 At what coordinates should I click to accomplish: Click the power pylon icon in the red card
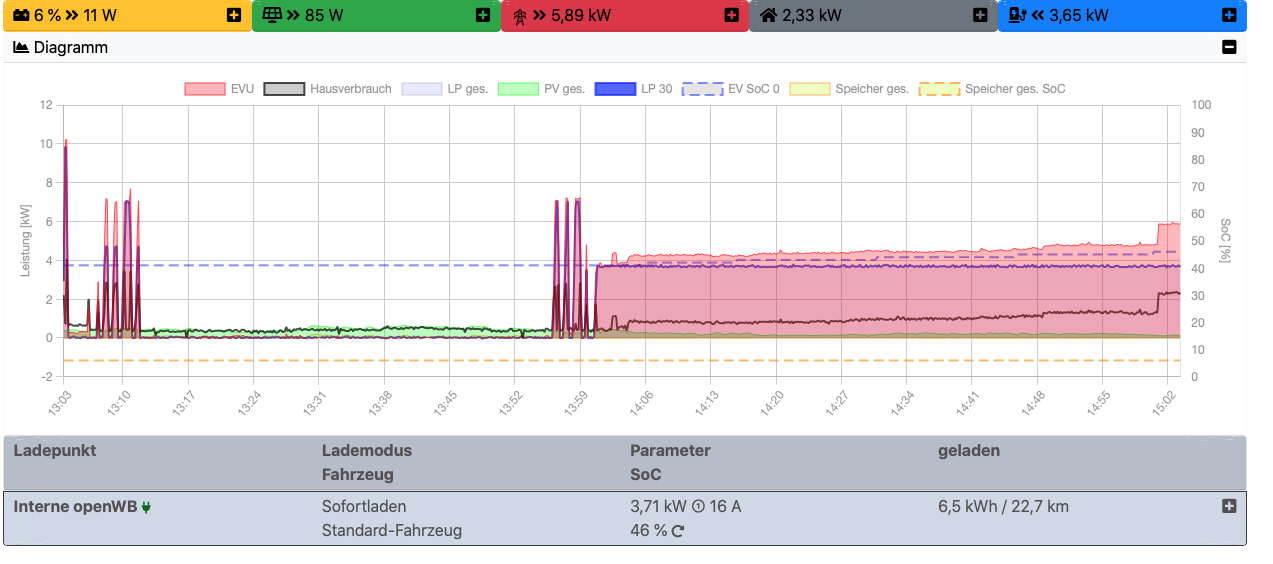point(519,16)
